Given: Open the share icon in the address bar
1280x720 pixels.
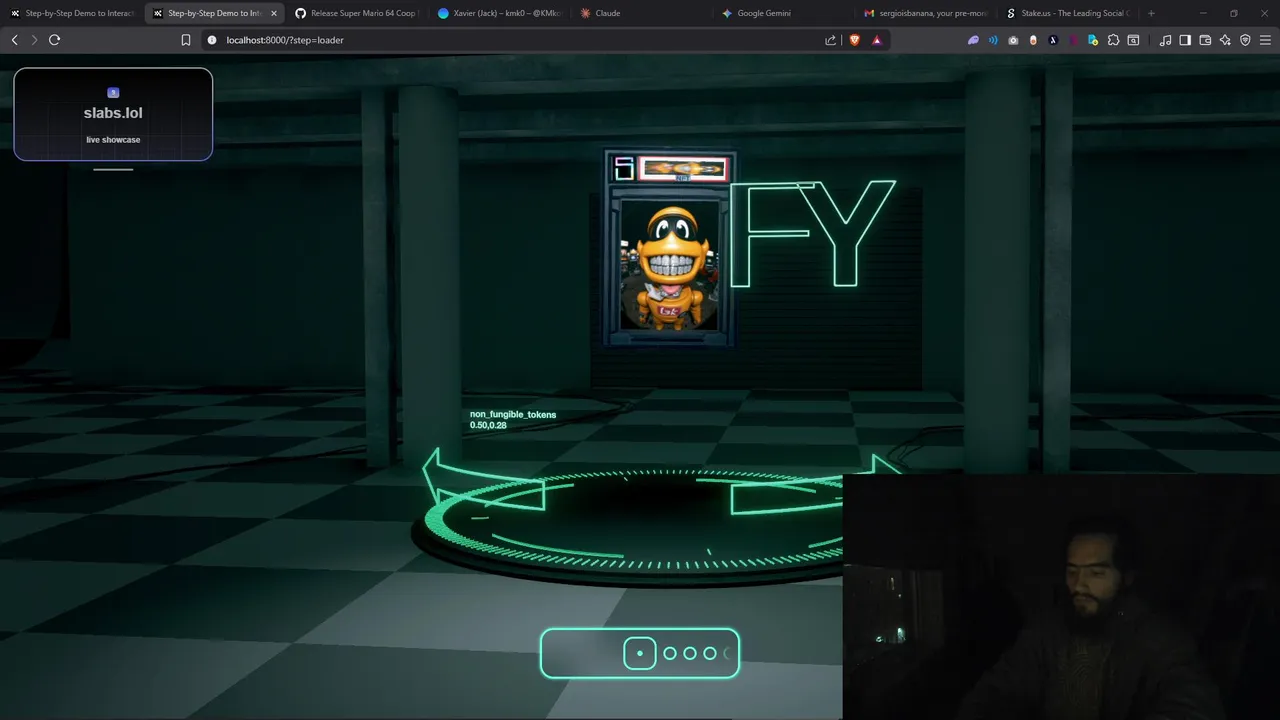Looking at the screenshot, I should point(830,40).
